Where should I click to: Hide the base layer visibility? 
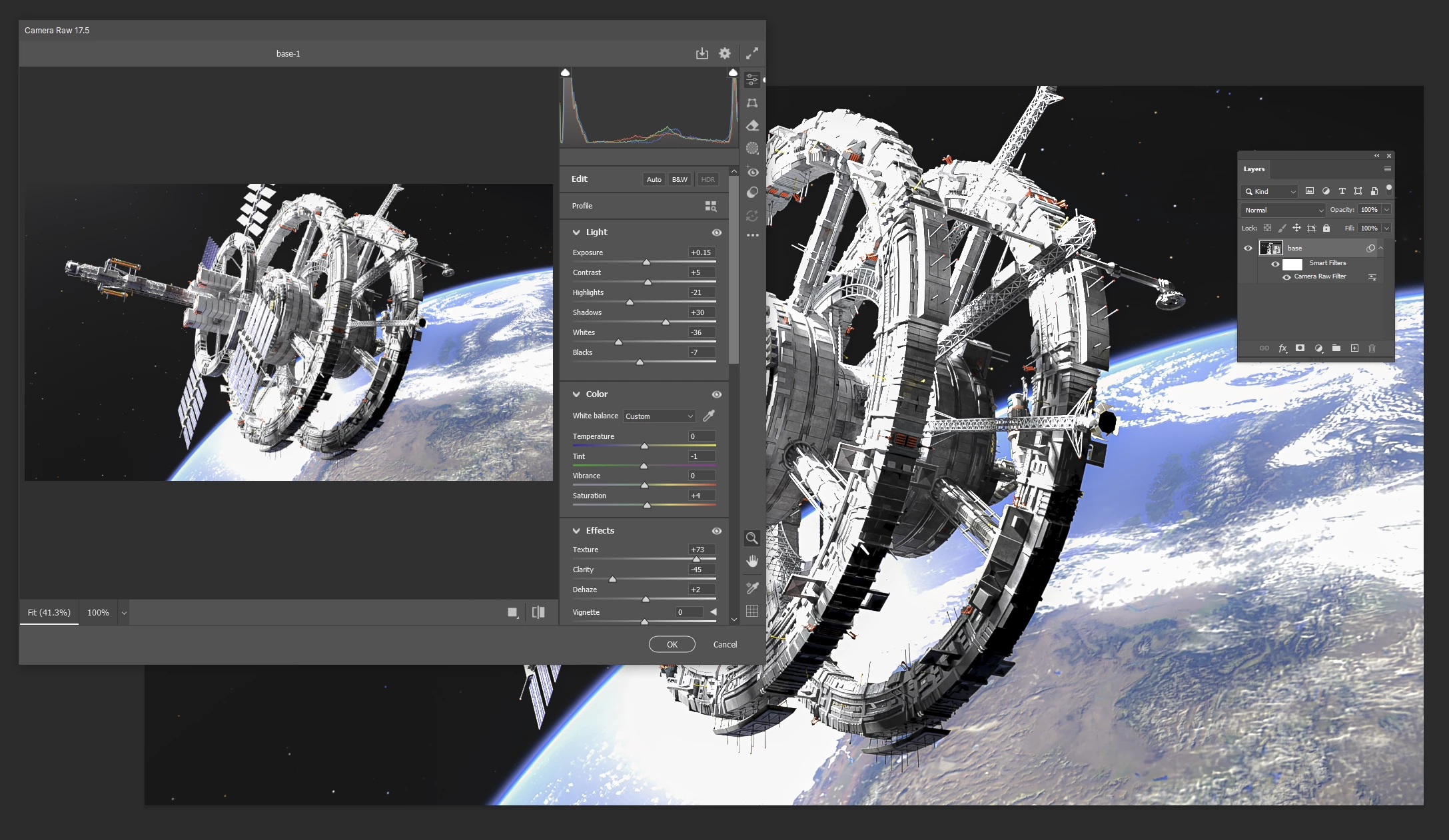click(1248, 248)
